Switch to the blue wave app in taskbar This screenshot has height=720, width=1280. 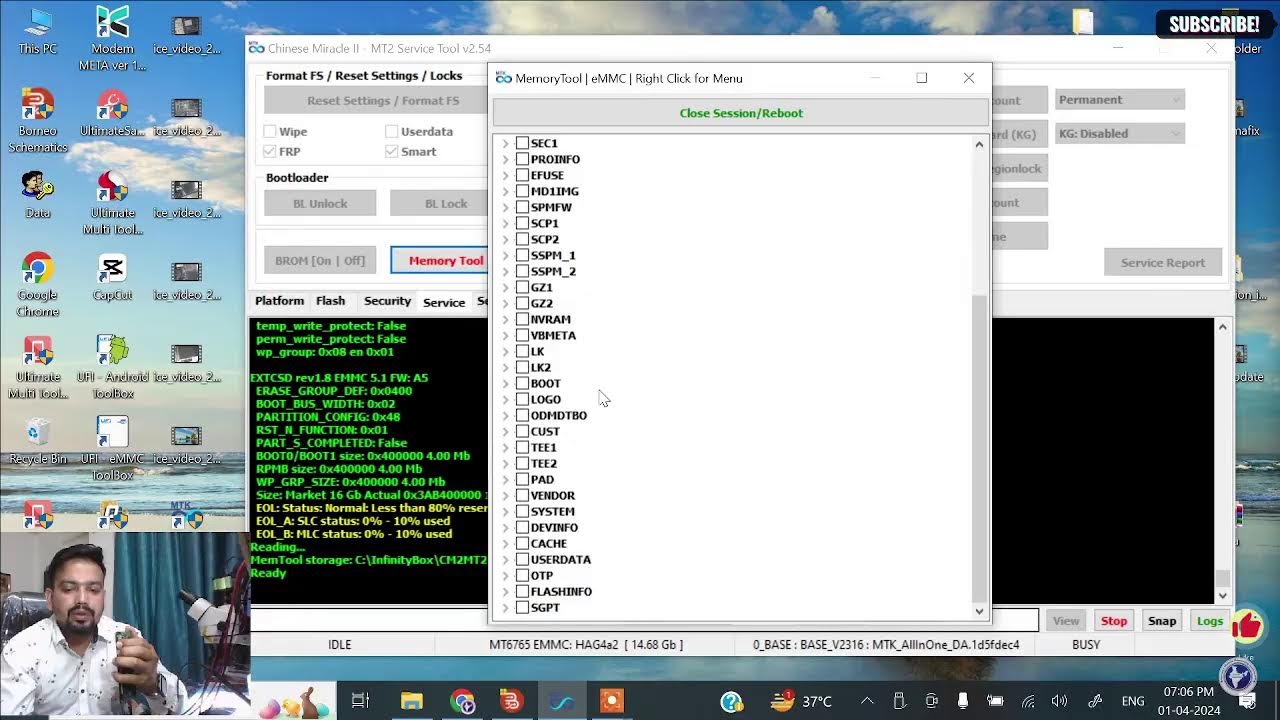[562, 701]
